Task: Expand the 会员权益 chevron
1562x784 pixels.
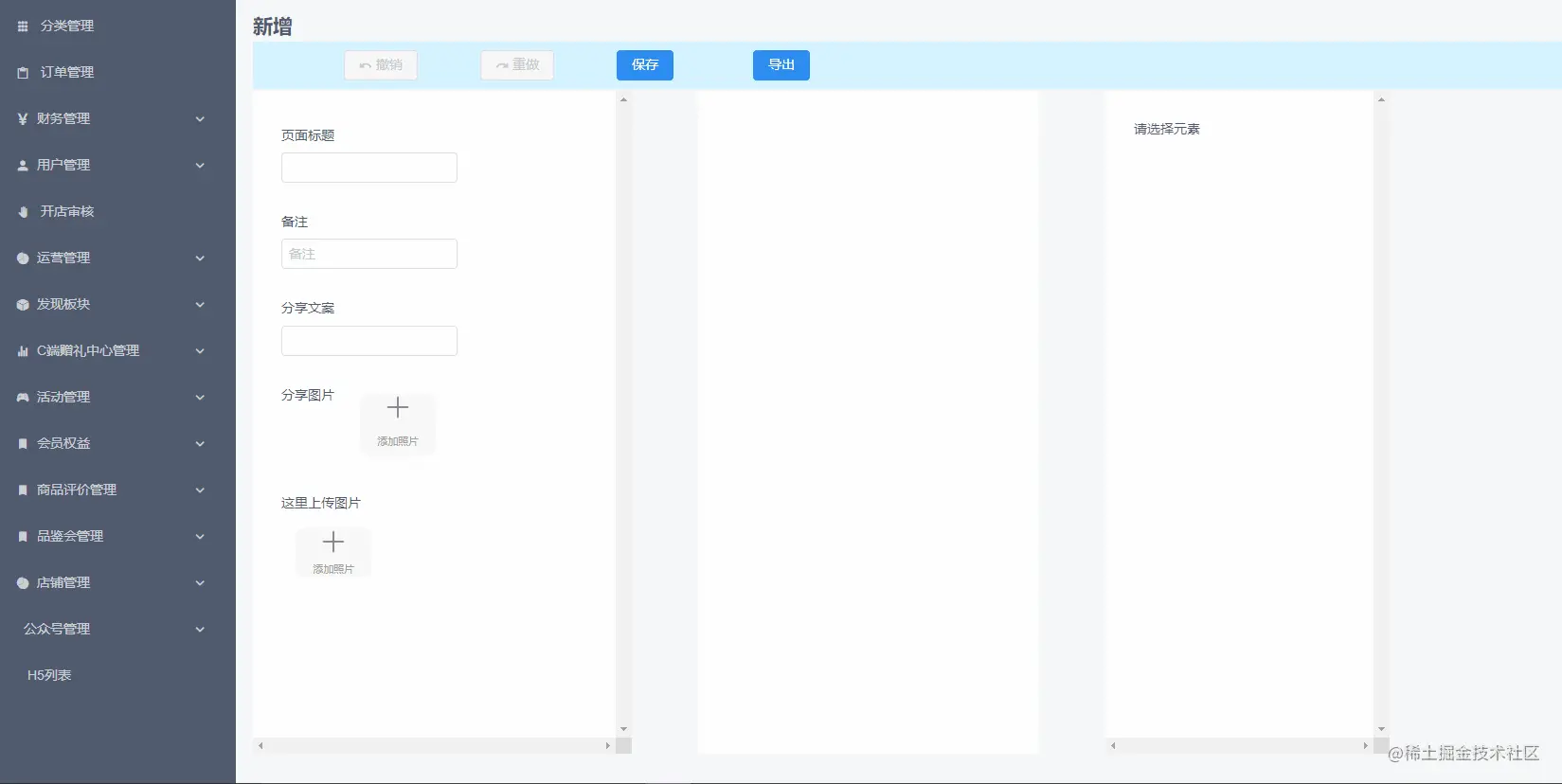Action: [200, 444]
